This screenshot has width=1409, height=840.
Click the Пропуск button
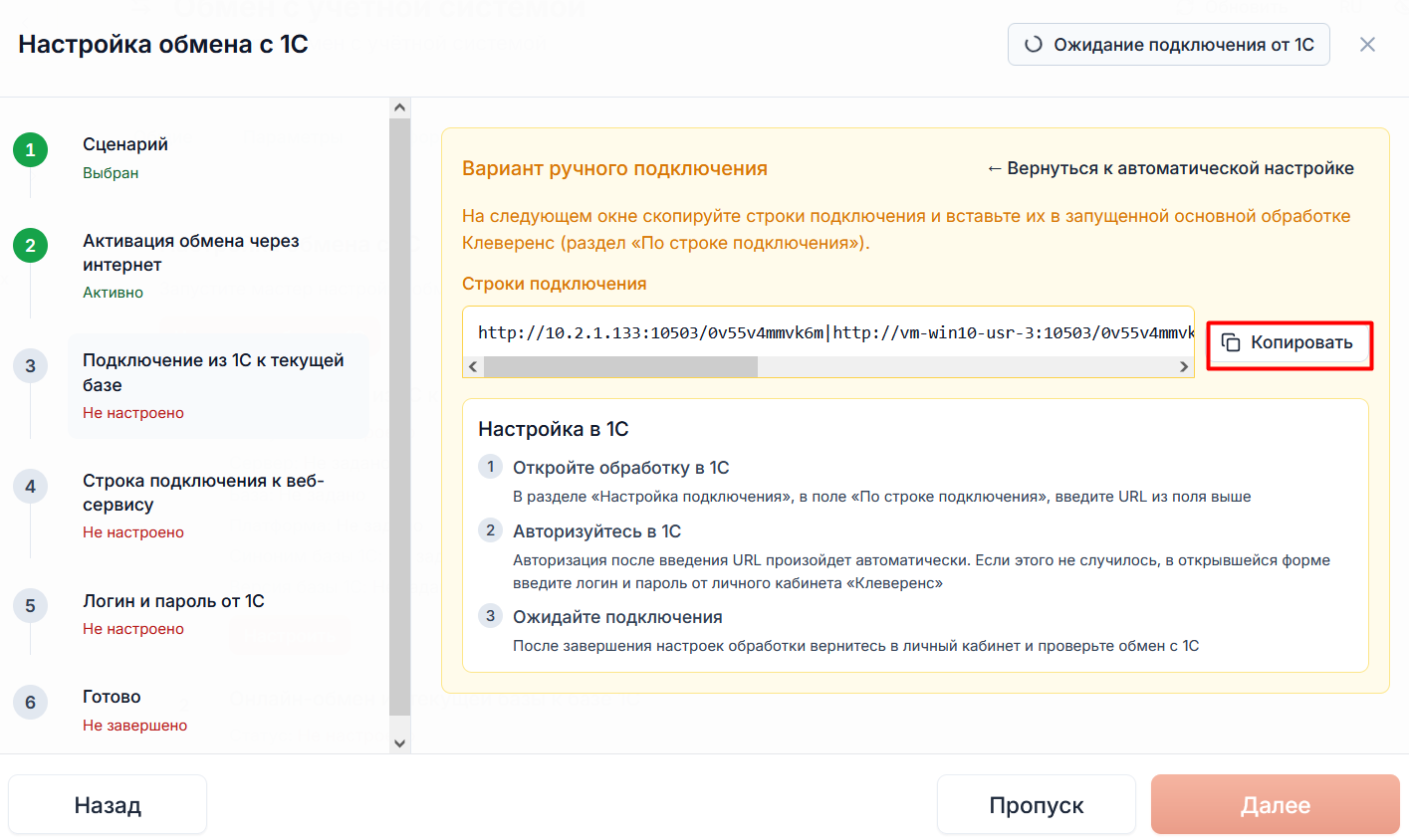point(1037,805)
